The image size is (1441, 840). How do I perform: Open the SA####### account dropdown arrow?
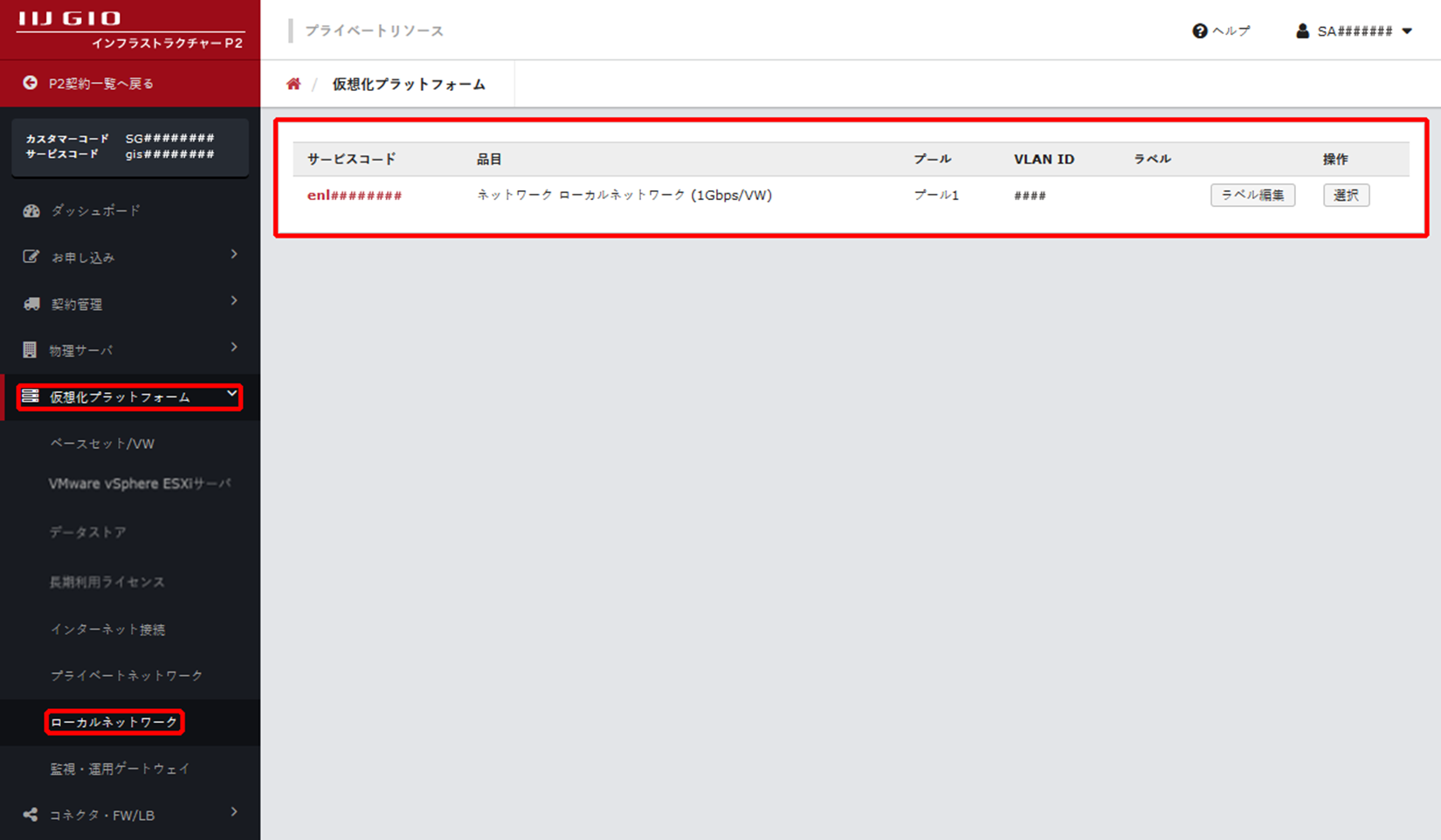1407,31
